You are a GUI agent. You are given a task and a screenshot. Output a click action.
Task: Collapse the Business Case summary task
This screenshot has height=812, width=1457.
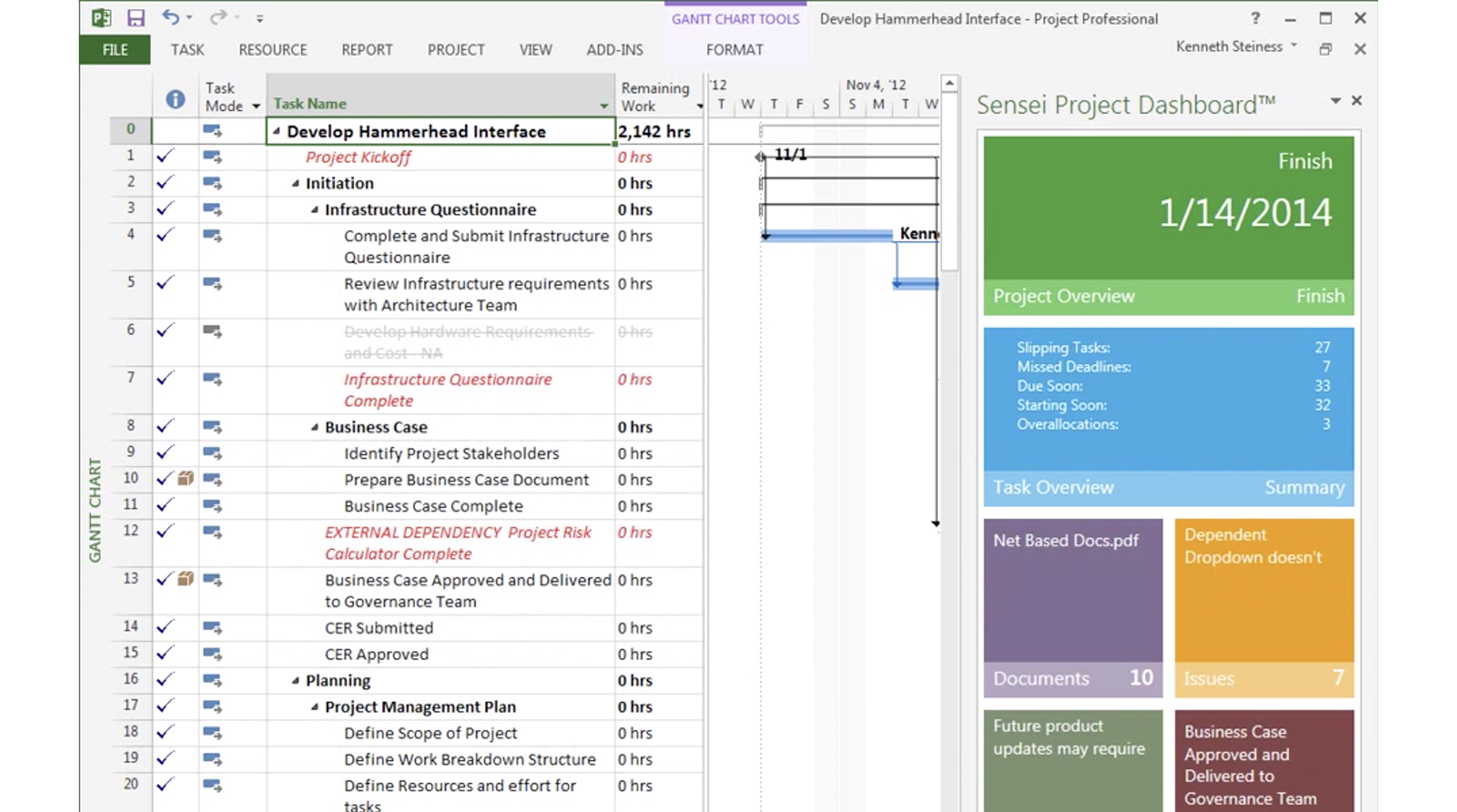(x=314, y=427)
